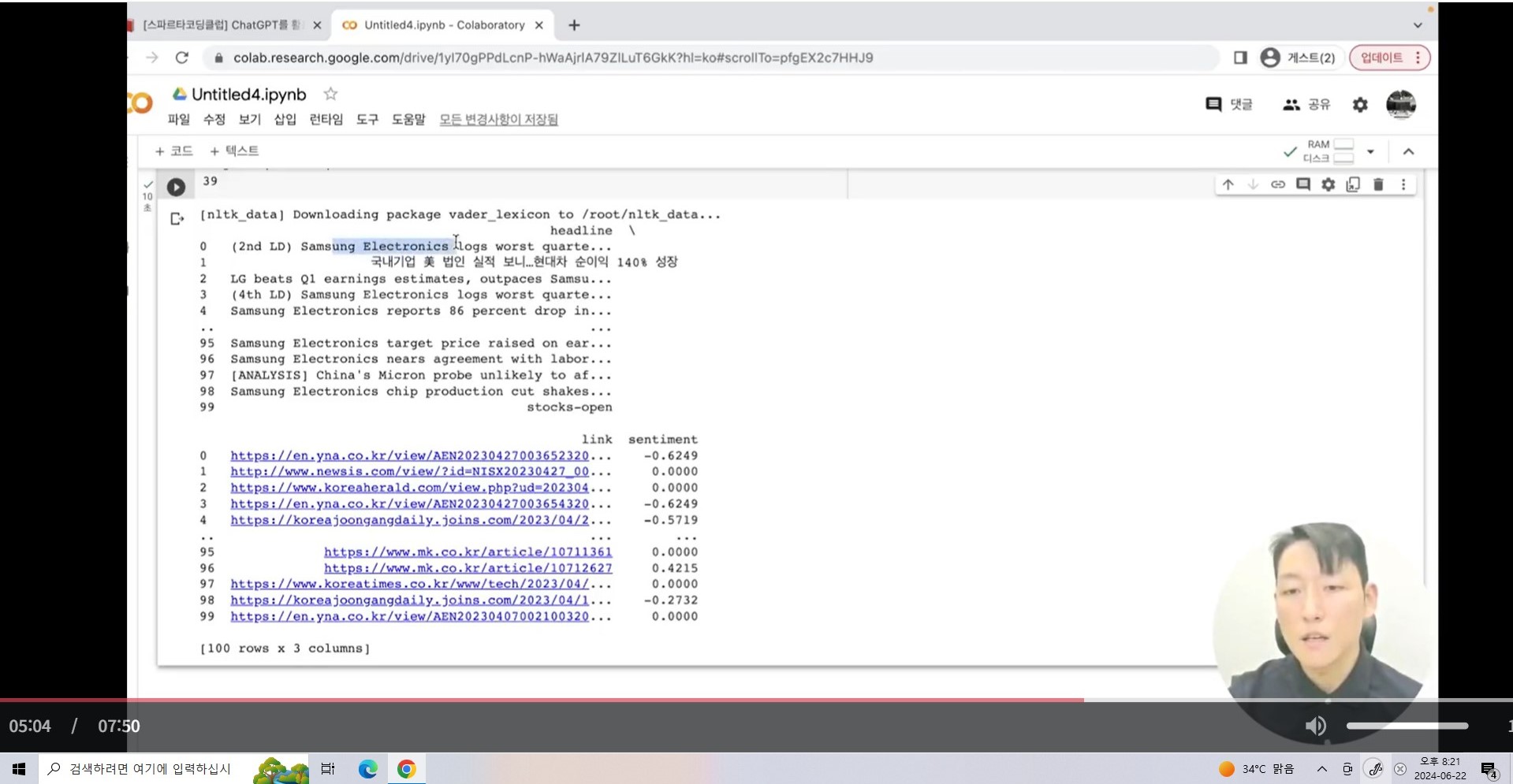The width and height of the screenshot is (1513, 784).
Task: Open Microsoft Edge from taskbar
Action: [367, 768]
